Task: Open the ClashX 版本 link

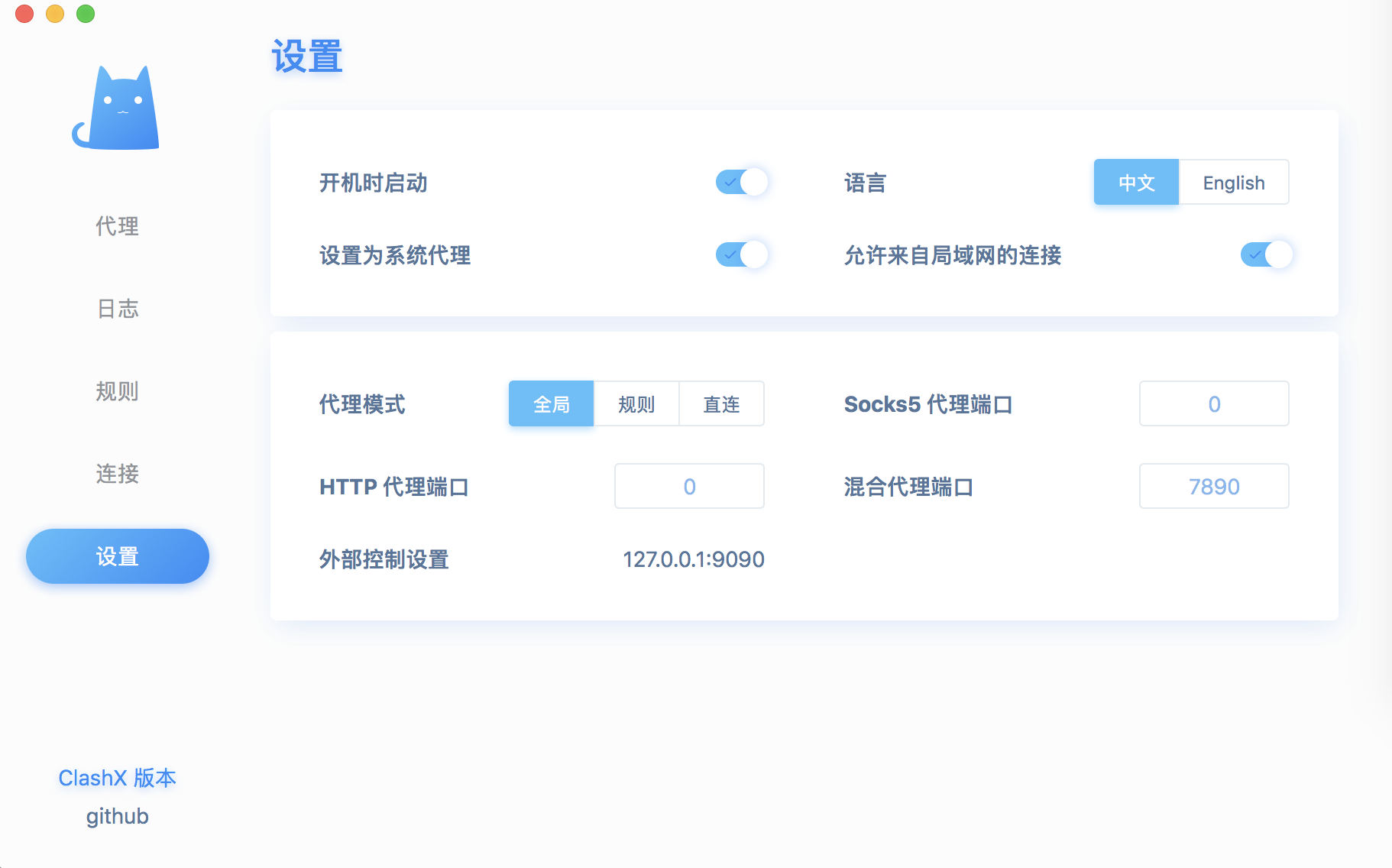Action: [x=117, y=778]
